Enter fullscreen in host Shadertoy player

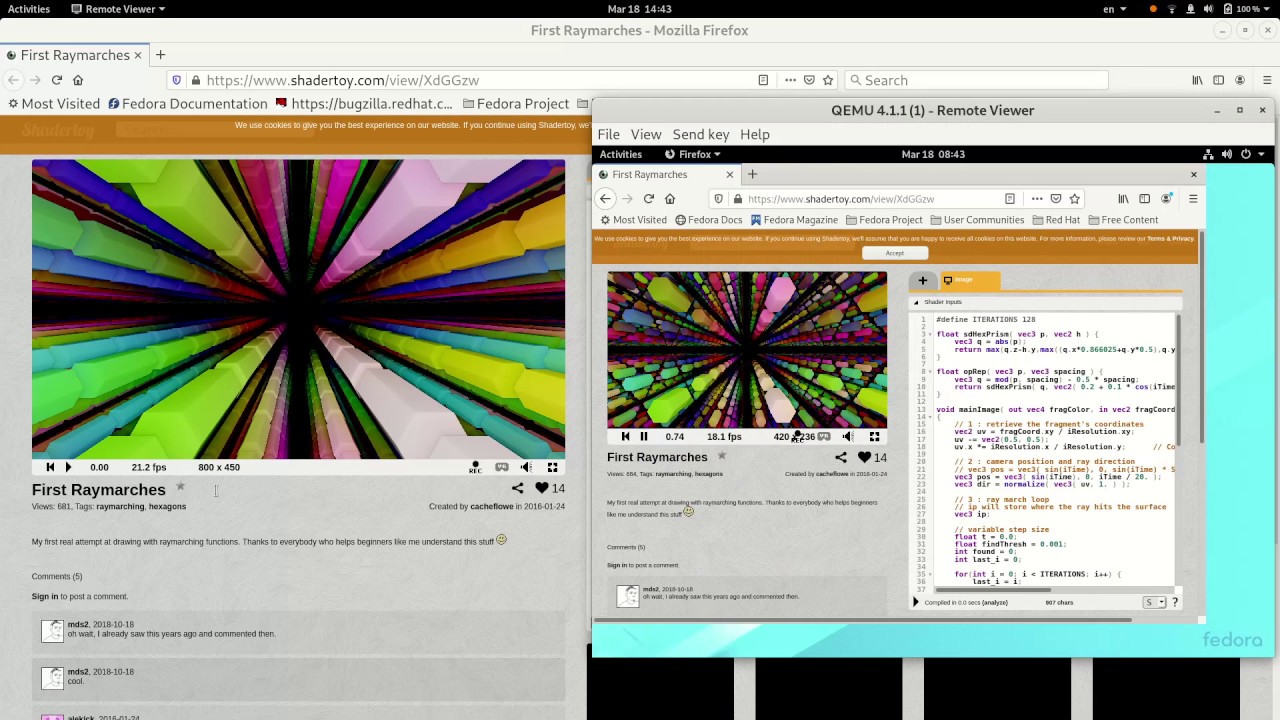coord(552,467)
